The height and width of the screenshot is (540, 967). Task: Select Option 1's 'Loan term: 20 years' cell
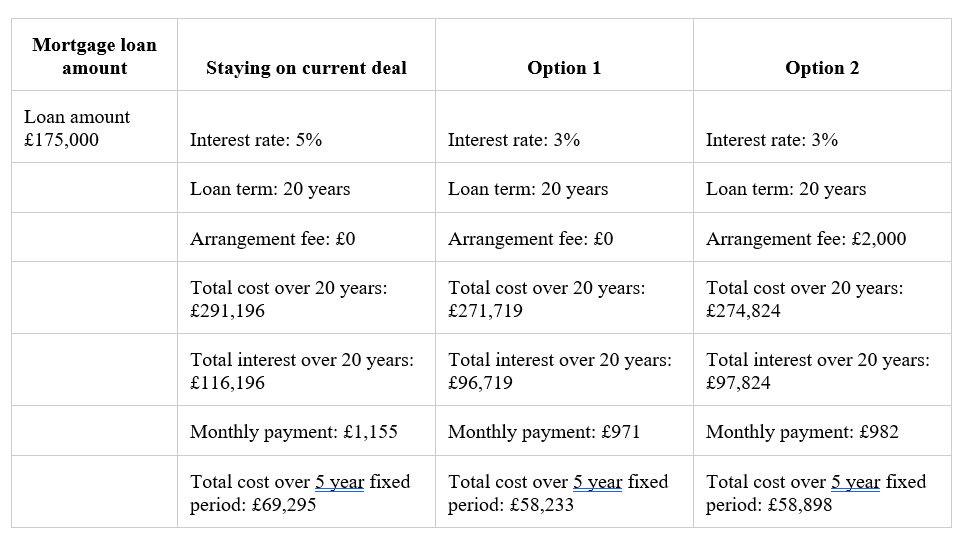click(564, 188)
